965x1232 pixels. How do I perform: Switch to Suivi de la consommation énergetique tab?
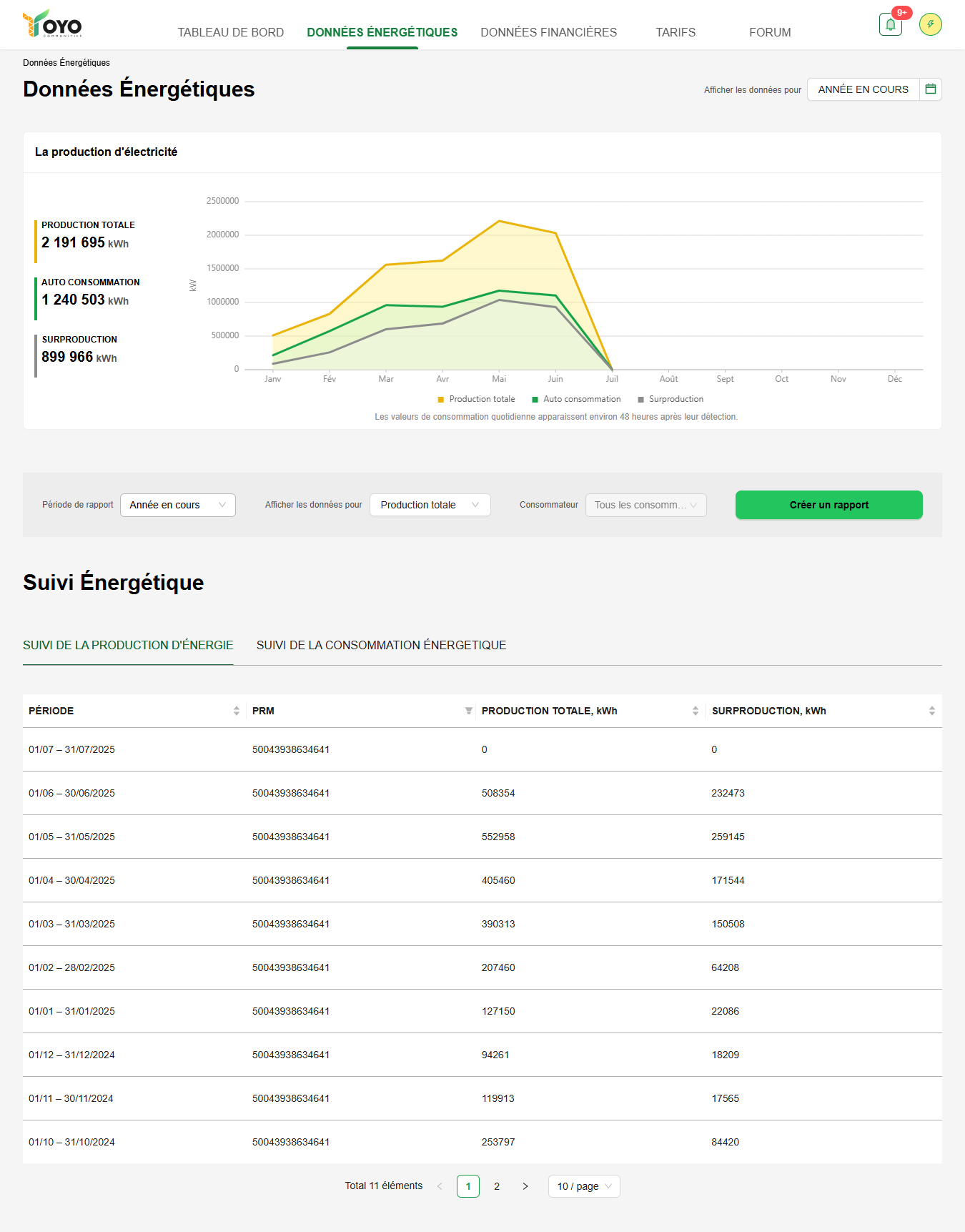click(381, 645)
